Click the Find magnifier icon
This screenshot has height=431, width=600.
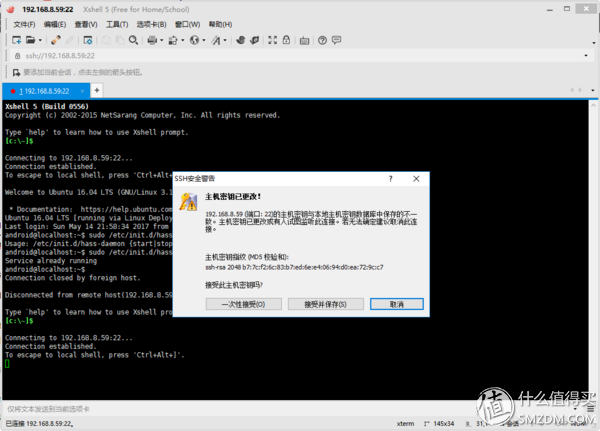tap(133, 40)
